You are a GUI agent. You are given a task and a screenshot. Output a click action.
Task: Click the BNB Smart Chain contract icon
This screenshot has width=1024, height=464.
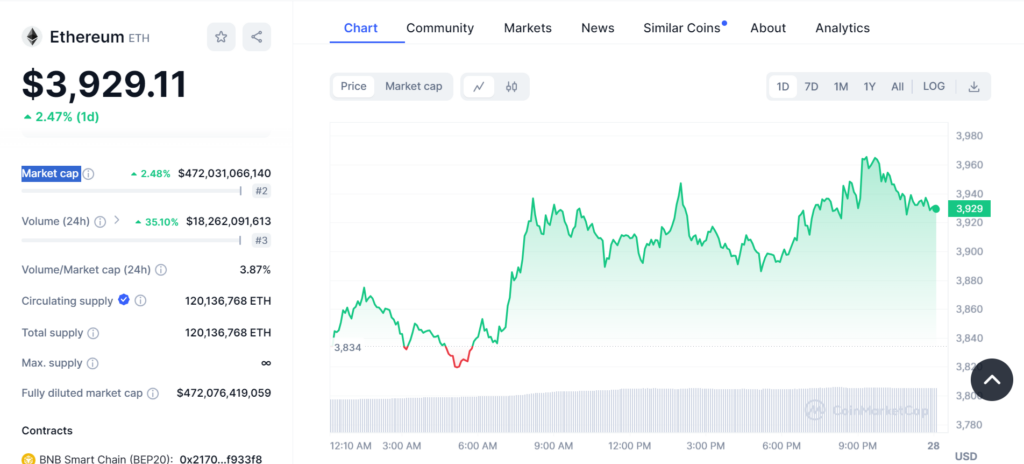pos(28,459)
